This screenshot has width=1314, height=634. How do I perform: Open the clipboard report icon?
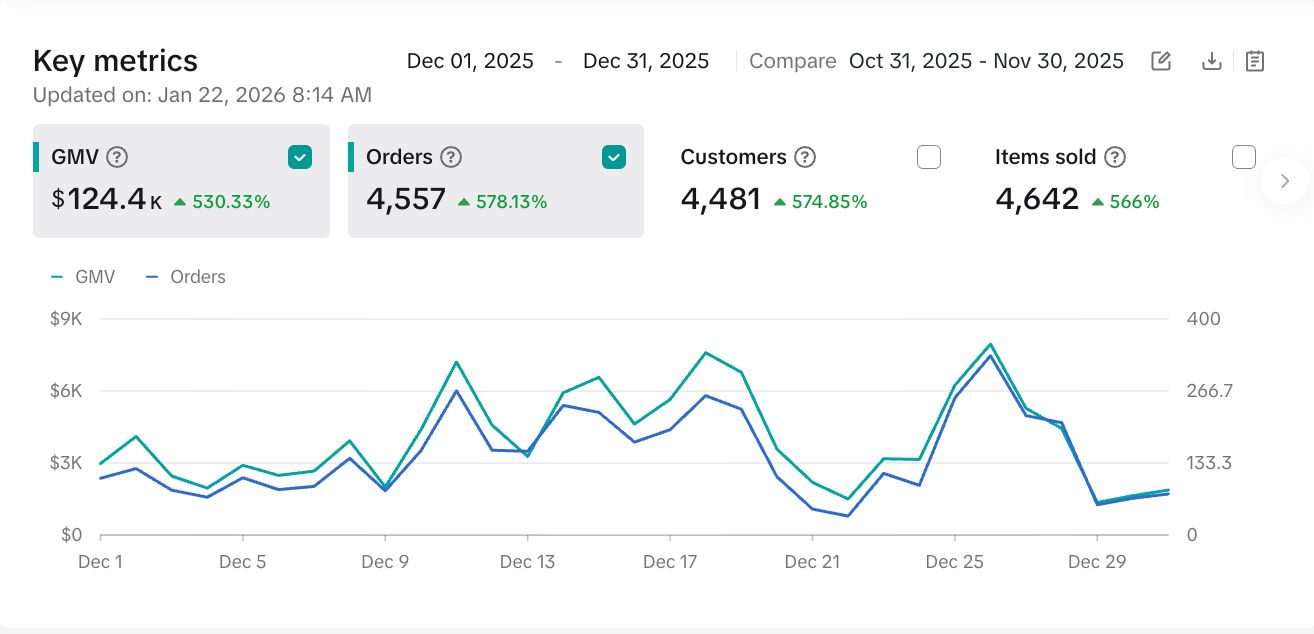[x=1255, y=61]
